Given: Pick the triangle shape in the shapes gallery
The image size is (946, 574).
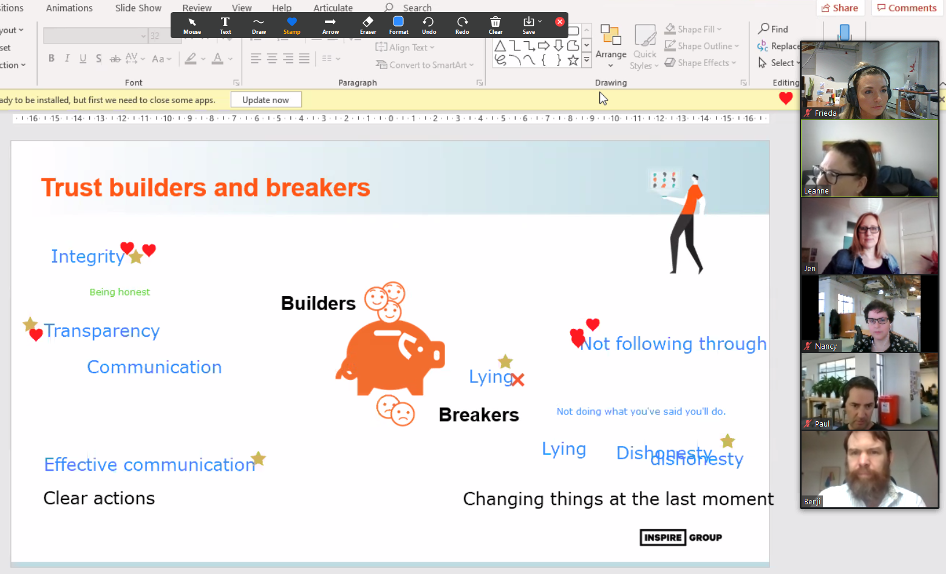Looking at the screenshot, I should [x=500, y=46].
